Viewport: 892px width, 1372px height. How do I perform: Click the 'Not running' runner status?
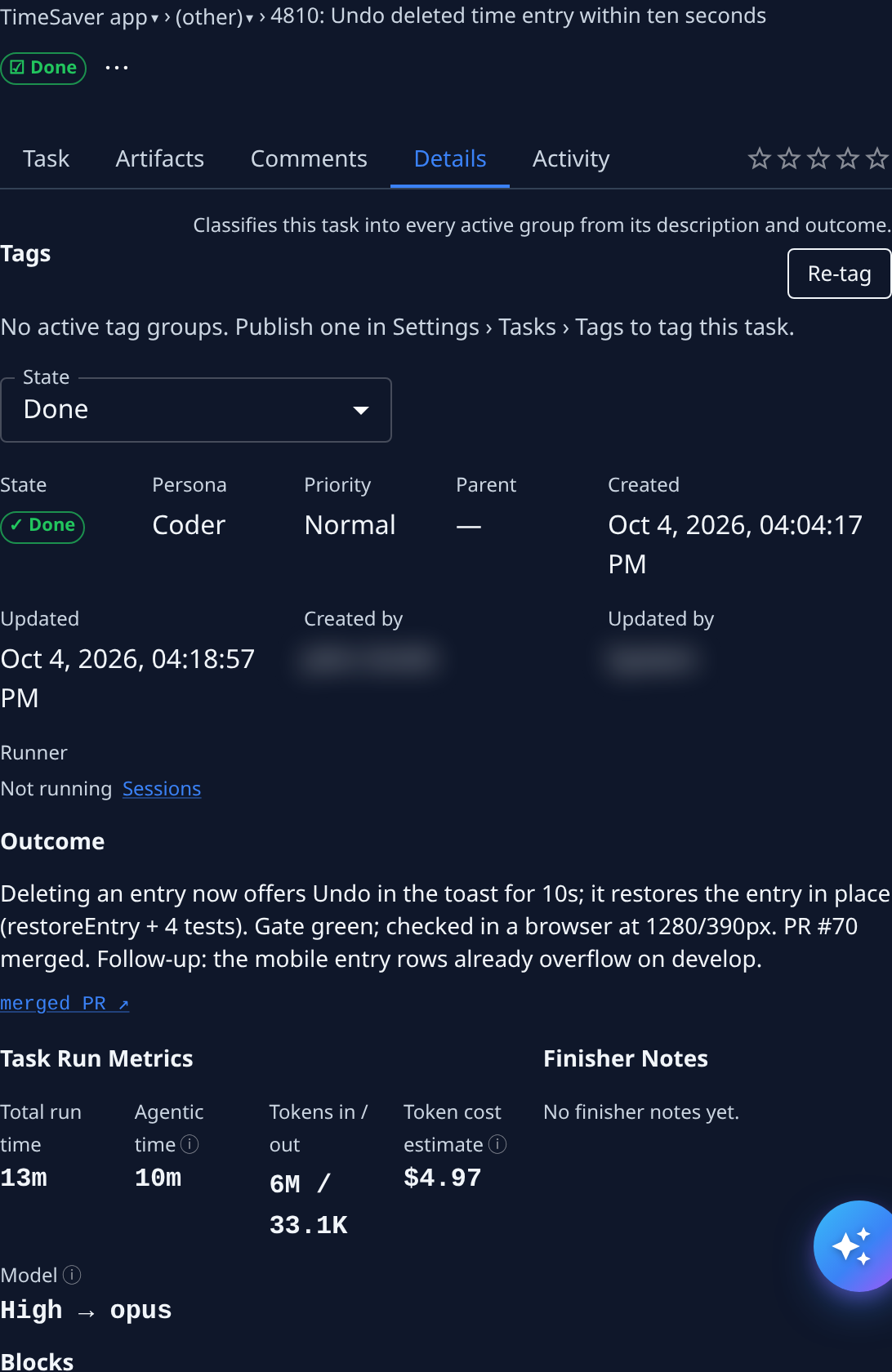click(56, 789)
